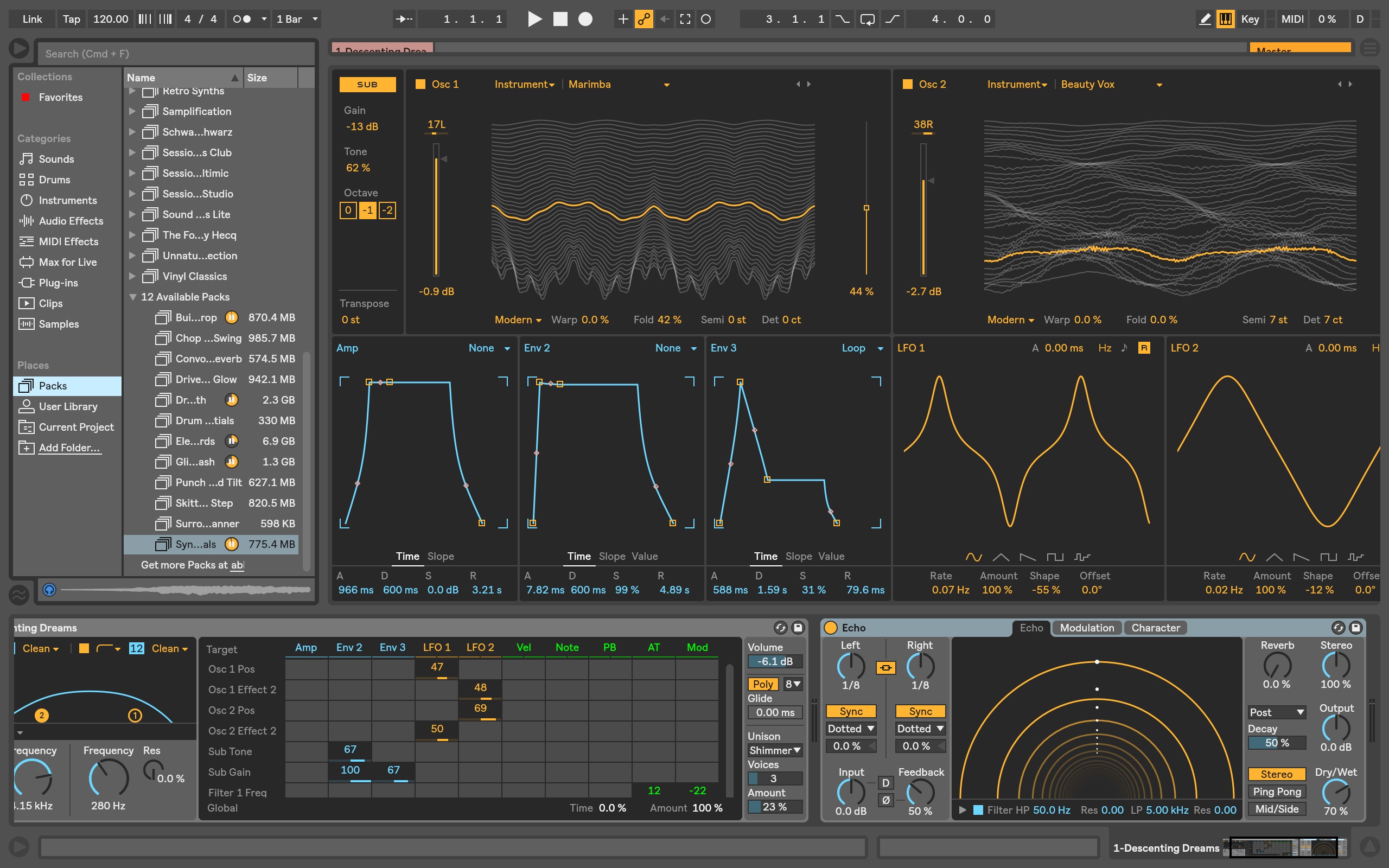Image resolution: width=1389 pixels, height=868 pixels.
Task: Toggle computer MIDI keyboard icon
Action: pos(1226,19)
